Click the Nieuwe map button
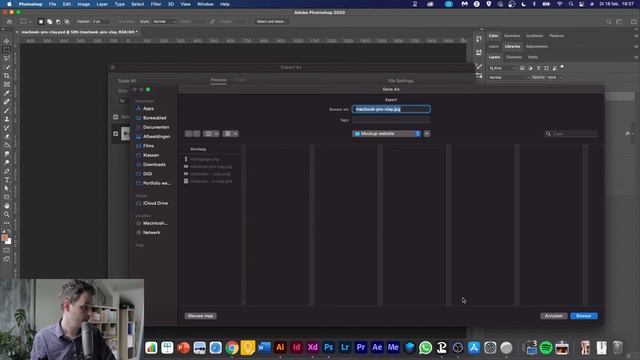 click(x=200, y=316)
